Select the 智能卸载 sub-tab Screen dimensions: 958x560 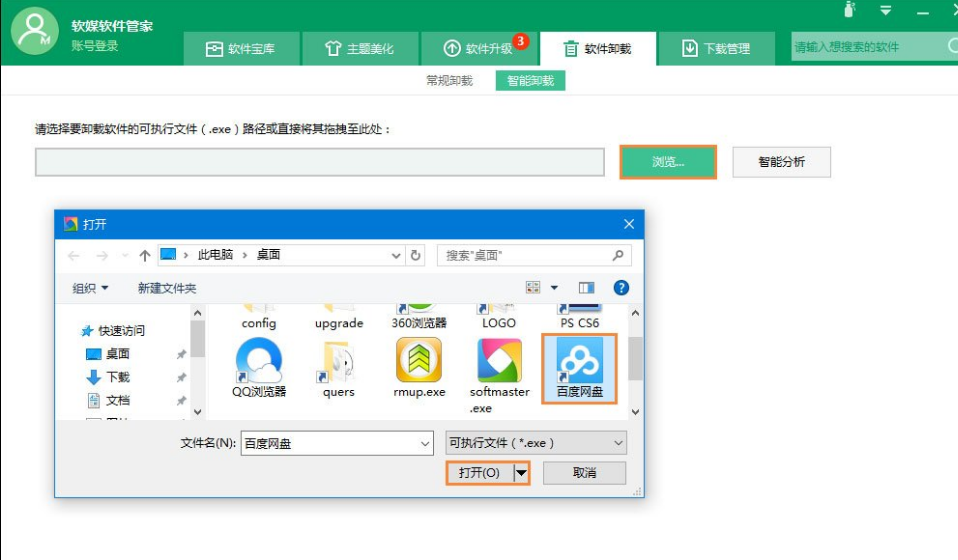(530, 81)
